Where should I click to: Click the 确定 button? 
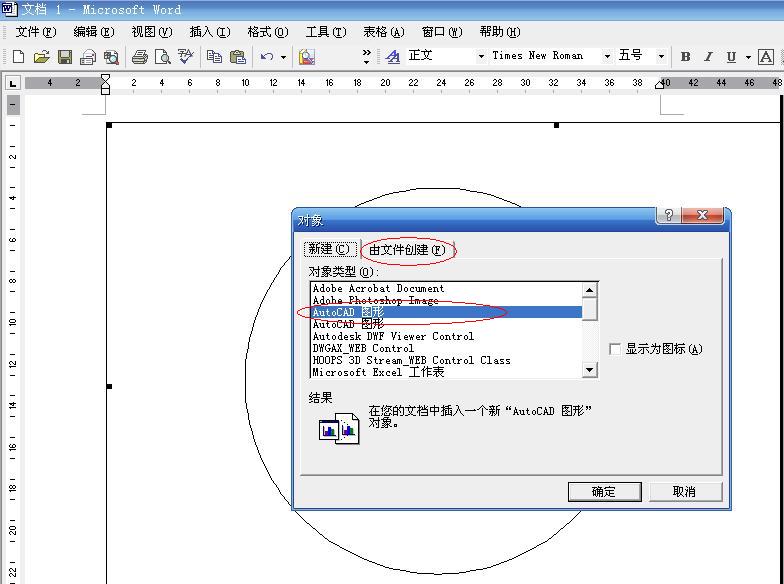pyautogui.click(x=604, y=492)
